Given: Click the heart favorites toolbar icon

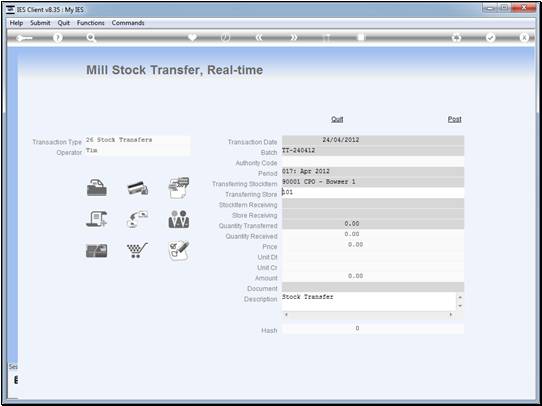Looking at the screenshot, I should coord(193,38).
